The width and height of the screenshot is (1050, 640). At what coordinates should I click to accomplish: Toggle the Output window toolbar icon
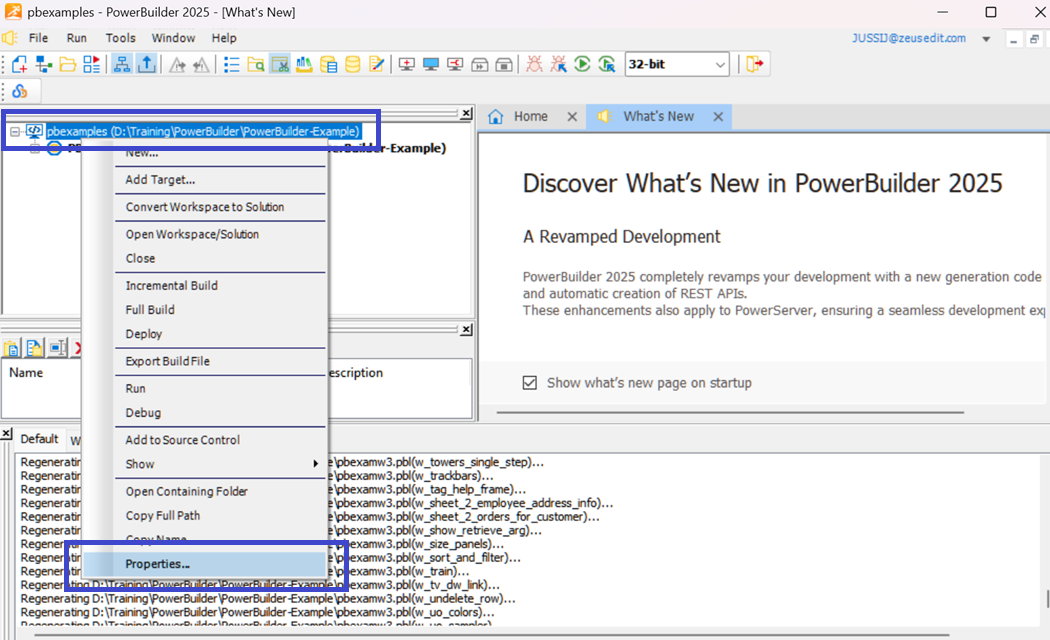click(146, 64)
